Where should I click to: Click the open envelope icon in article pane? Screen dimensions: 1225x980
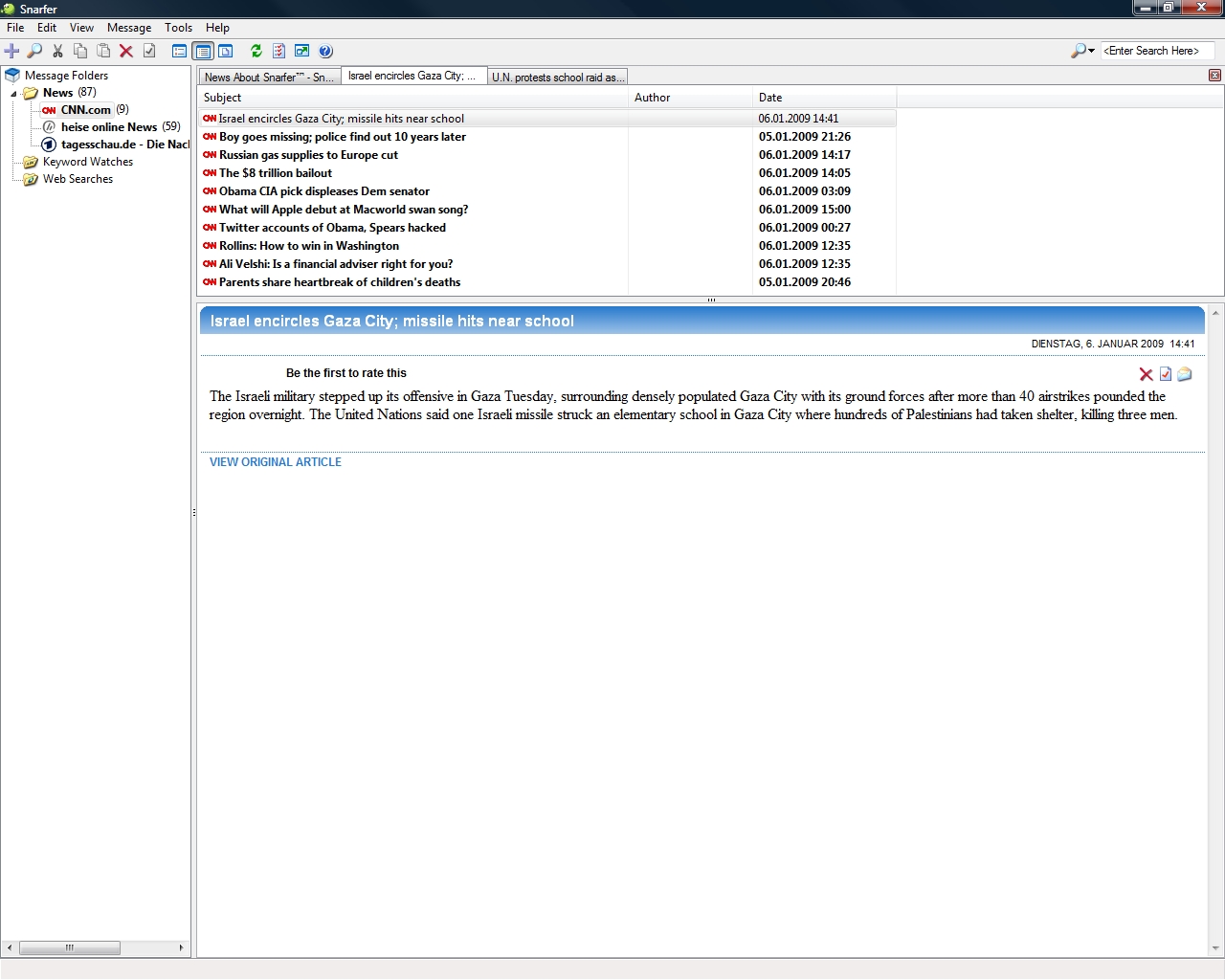click(x=1184, y=374)
